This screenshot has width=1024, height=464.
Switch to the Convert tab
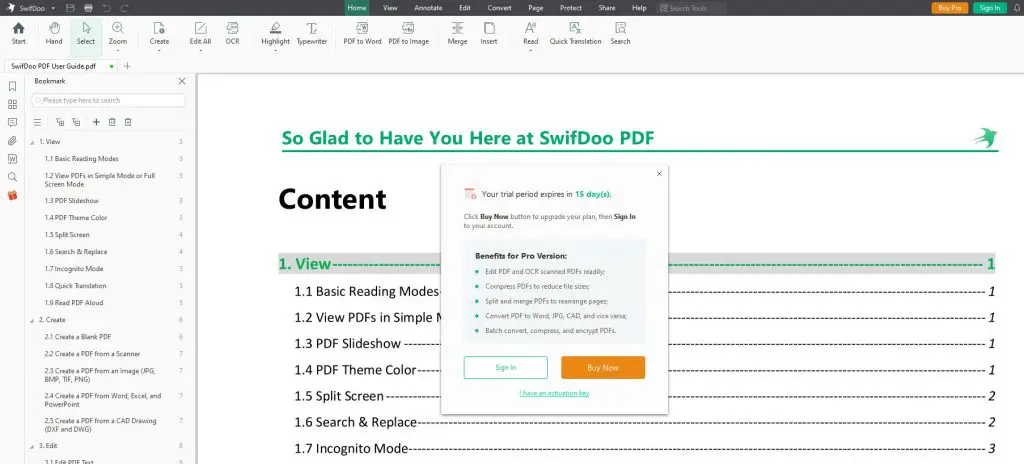500,8
